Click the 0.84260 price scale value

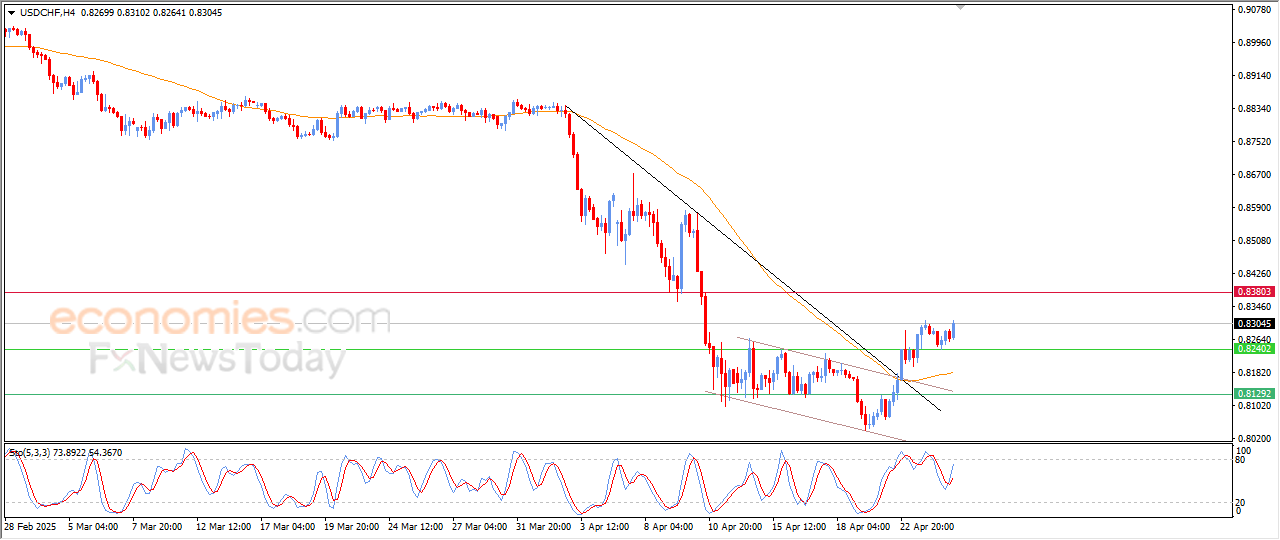(1255, 274)
